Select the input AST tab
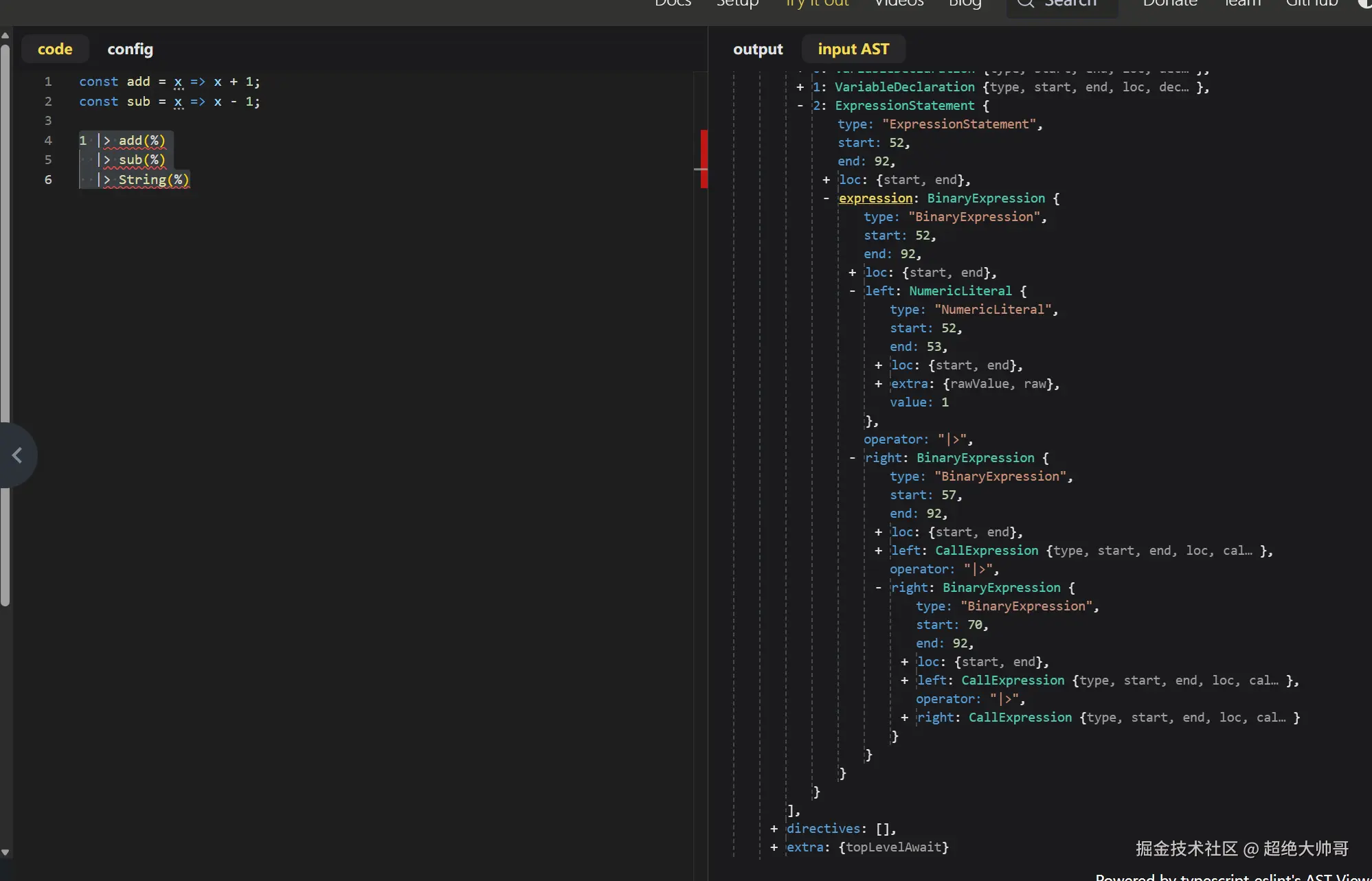The image size is (1372, 881). (853, 49)
